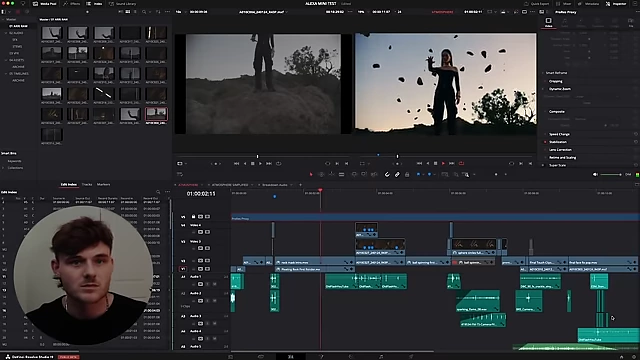Switch to the Tracks tab
Screen dimensions: 640x360
87,184
